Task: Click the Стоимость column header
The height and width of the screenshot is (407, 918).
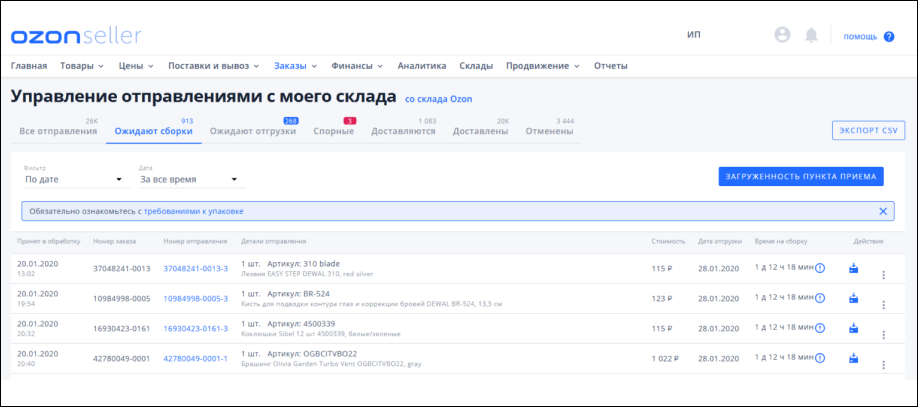Action: [667, 241]
